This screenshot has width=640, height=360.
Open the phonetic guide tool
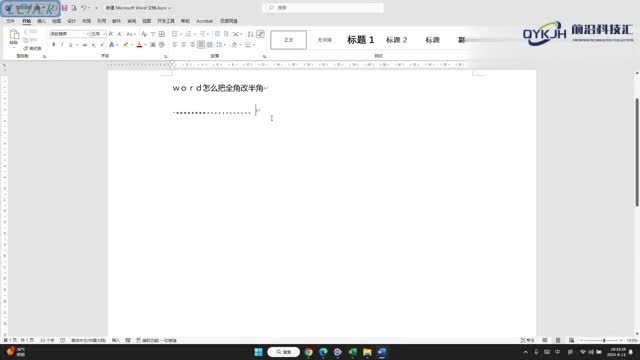(x=153, y=34)
